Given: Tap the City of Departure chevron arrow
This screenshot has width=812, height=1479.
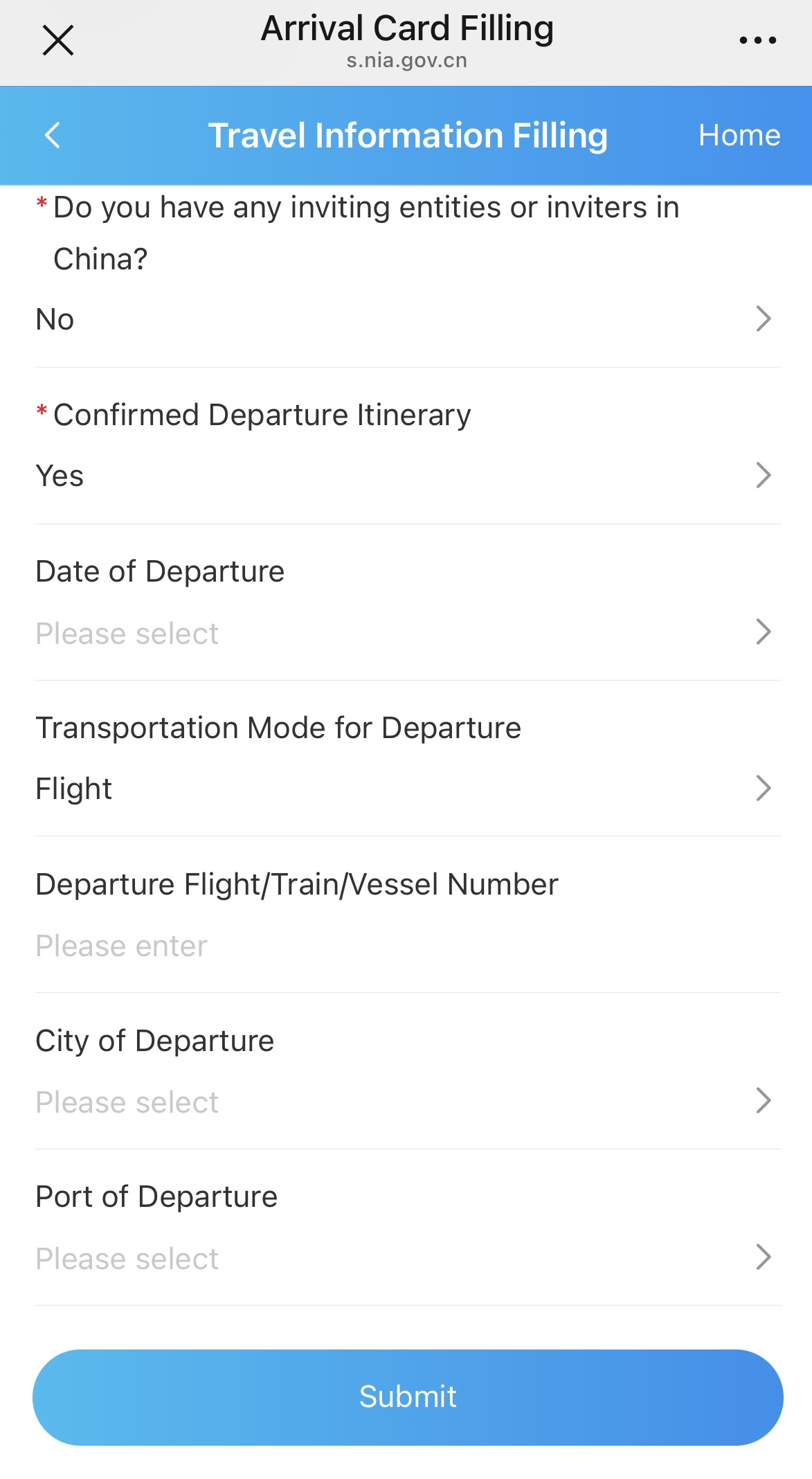Looking at the screenshot, I should (x=764, y=1100).
